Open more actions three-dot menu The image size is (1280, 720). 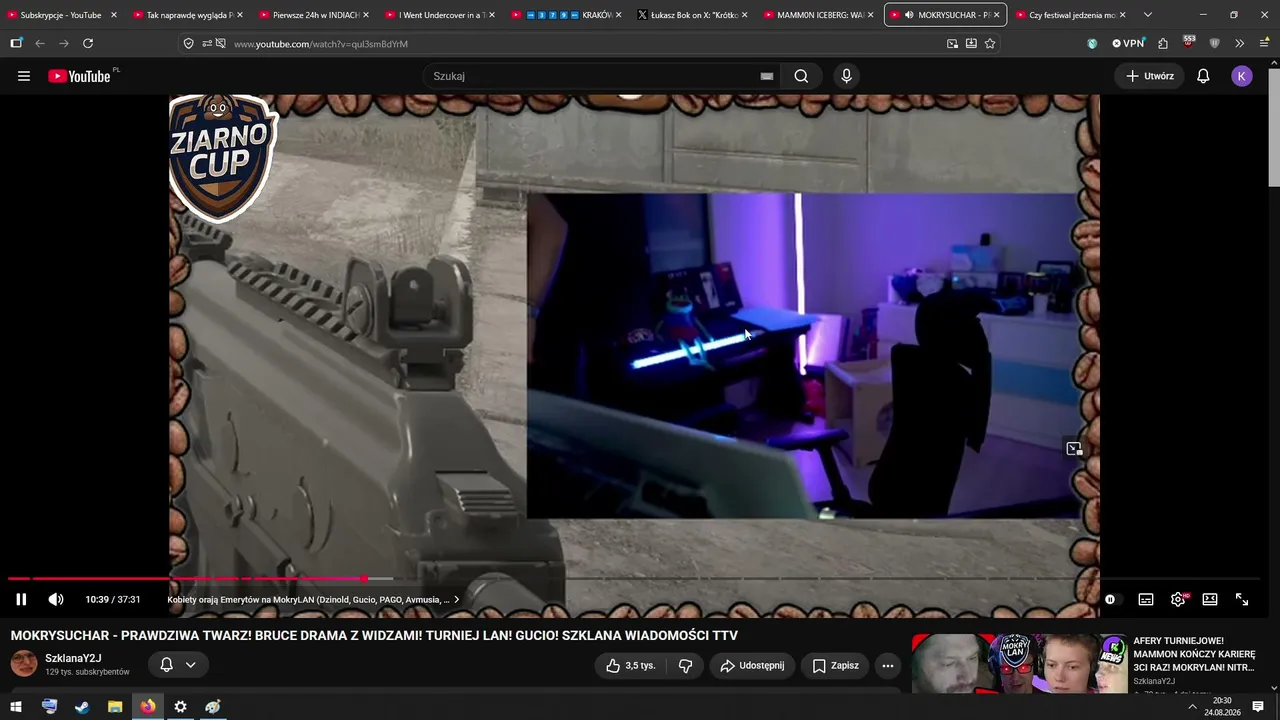(x=888, y=666)
